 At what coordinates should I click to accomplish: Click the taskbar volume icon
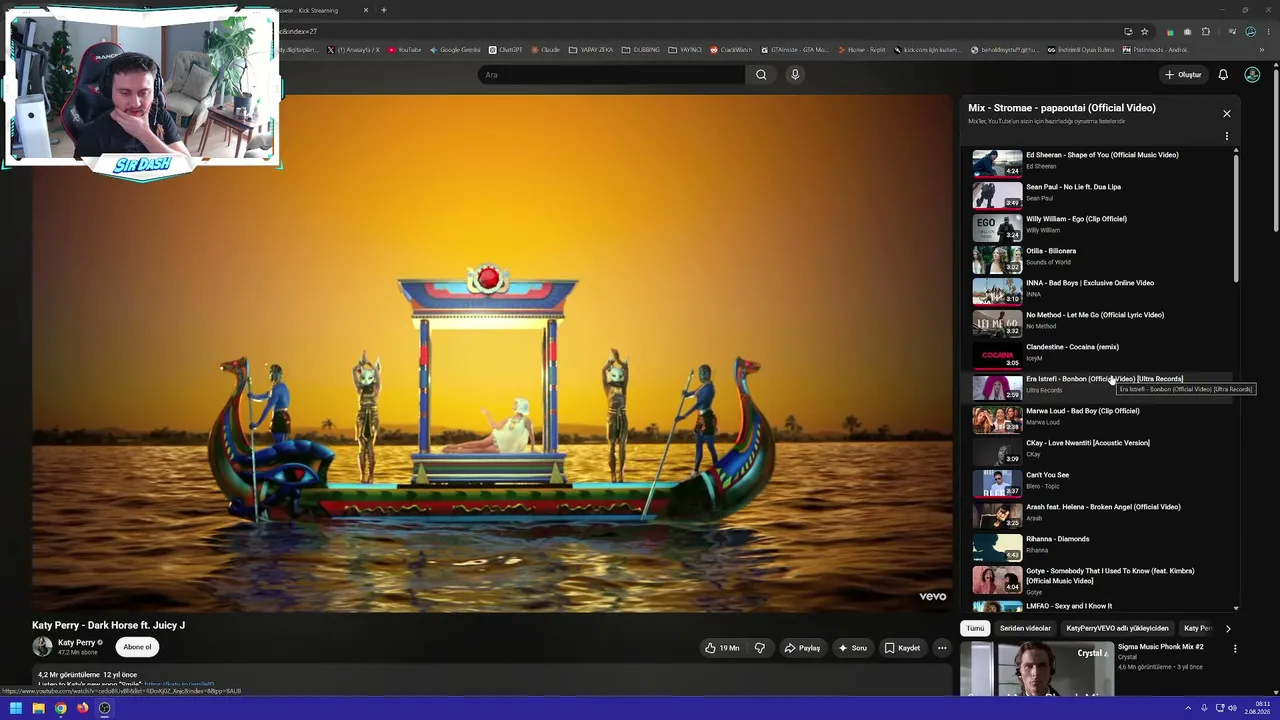1232,708
